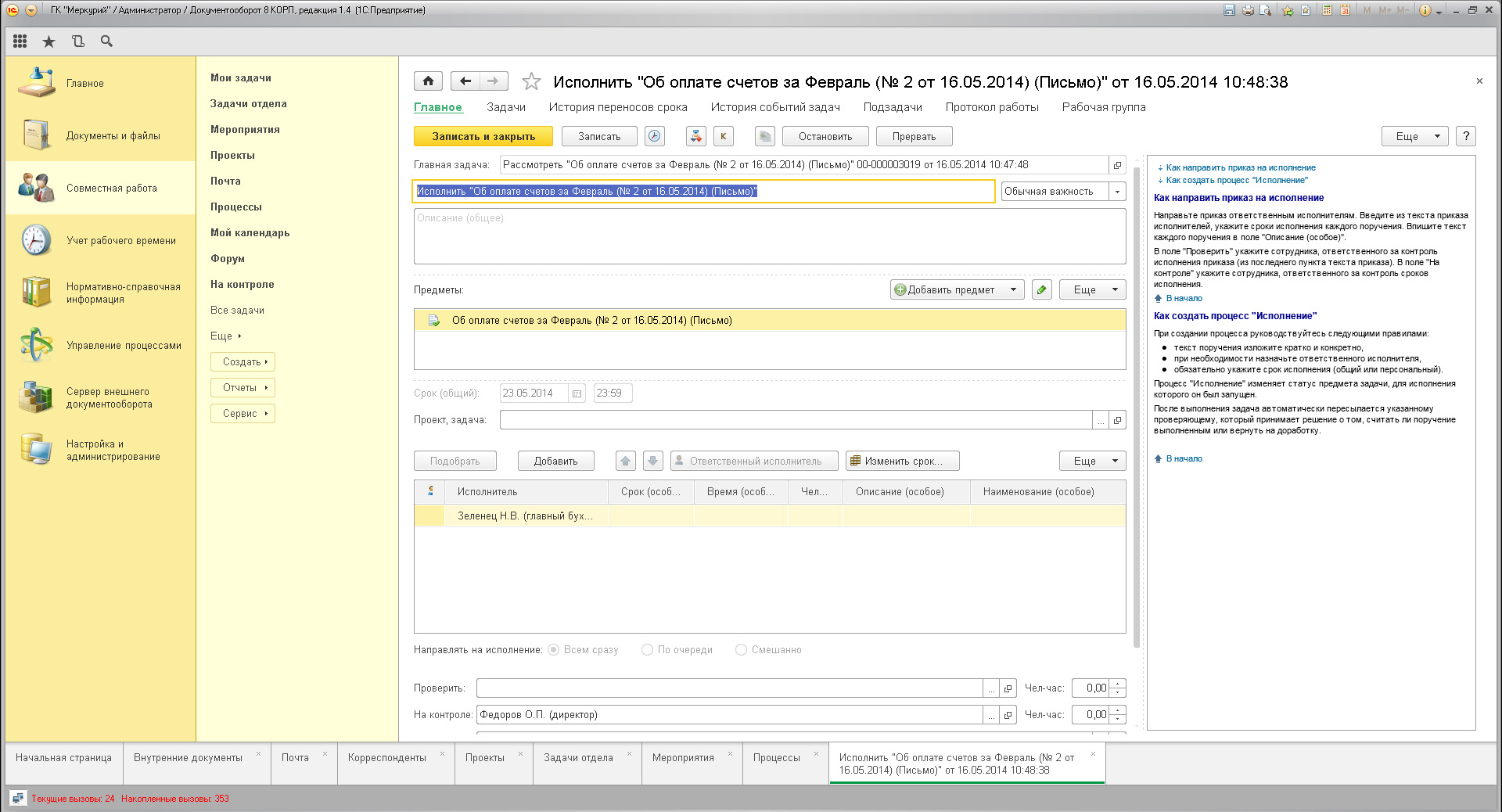This screenshot has width=1502, height=812.
Task: Click the home page icon button
Action: tap(428, 81)
